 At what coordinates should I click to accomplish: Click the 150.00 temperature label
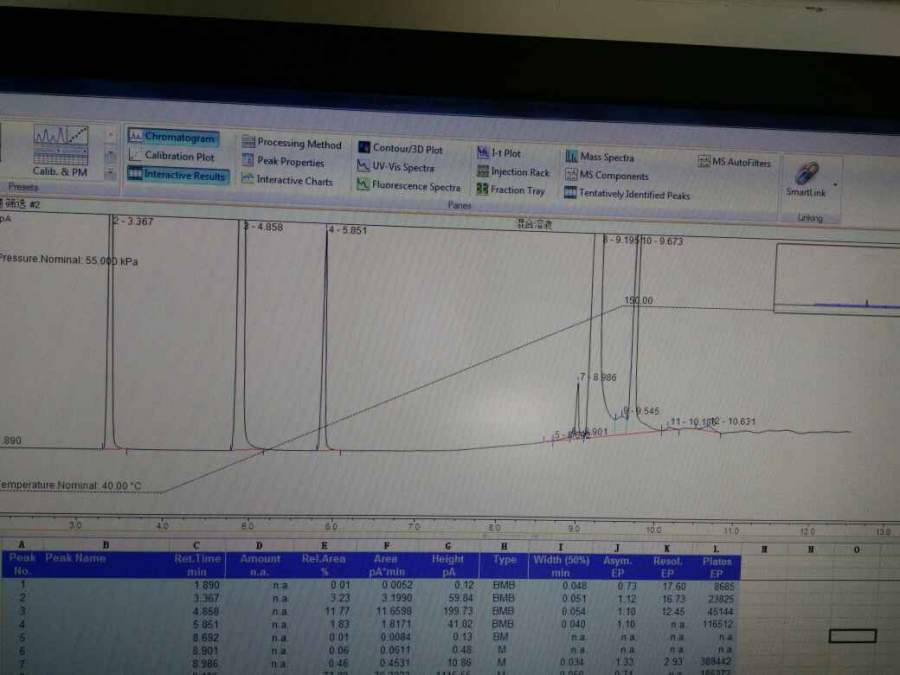coord(638,300)
